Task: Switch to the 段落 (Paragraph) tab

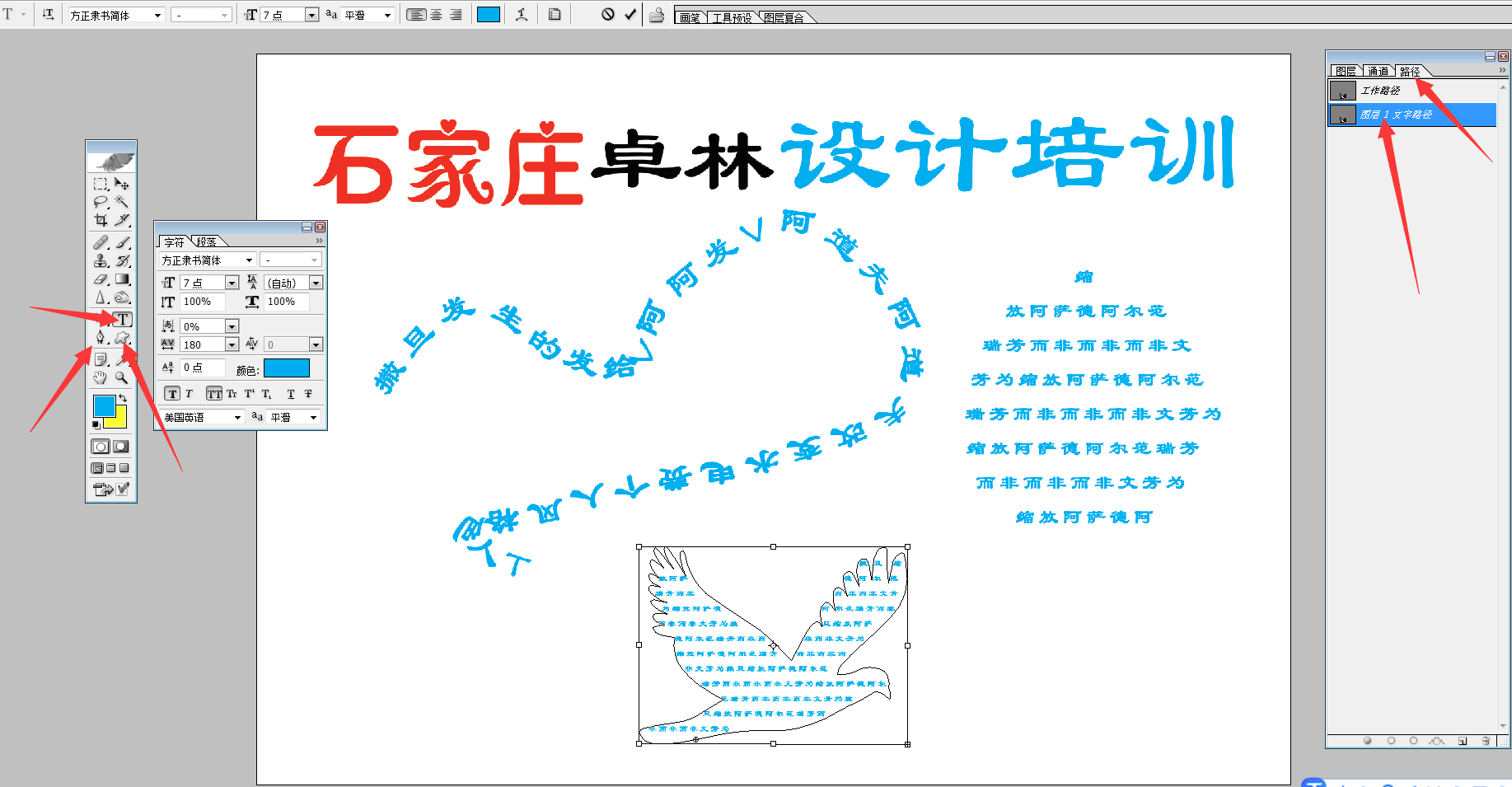Action: [206, 241]
